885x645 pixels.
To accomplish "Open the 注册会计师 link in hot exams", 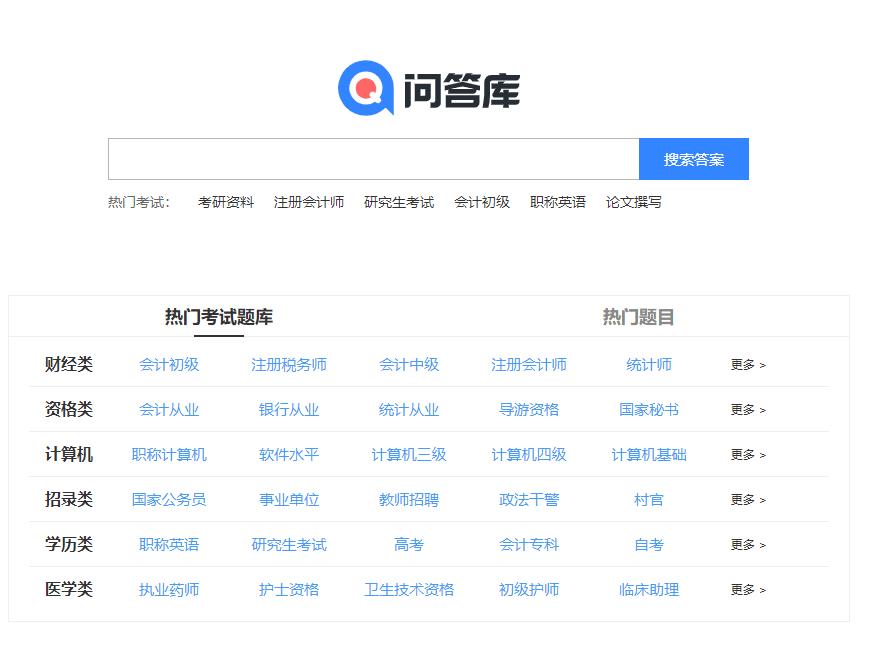I will [308, 201].
